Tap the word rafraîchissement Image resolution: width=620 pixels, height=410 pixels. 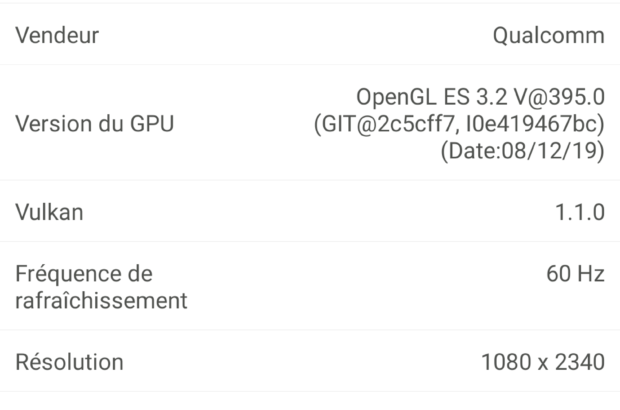[x=102, y=300]
